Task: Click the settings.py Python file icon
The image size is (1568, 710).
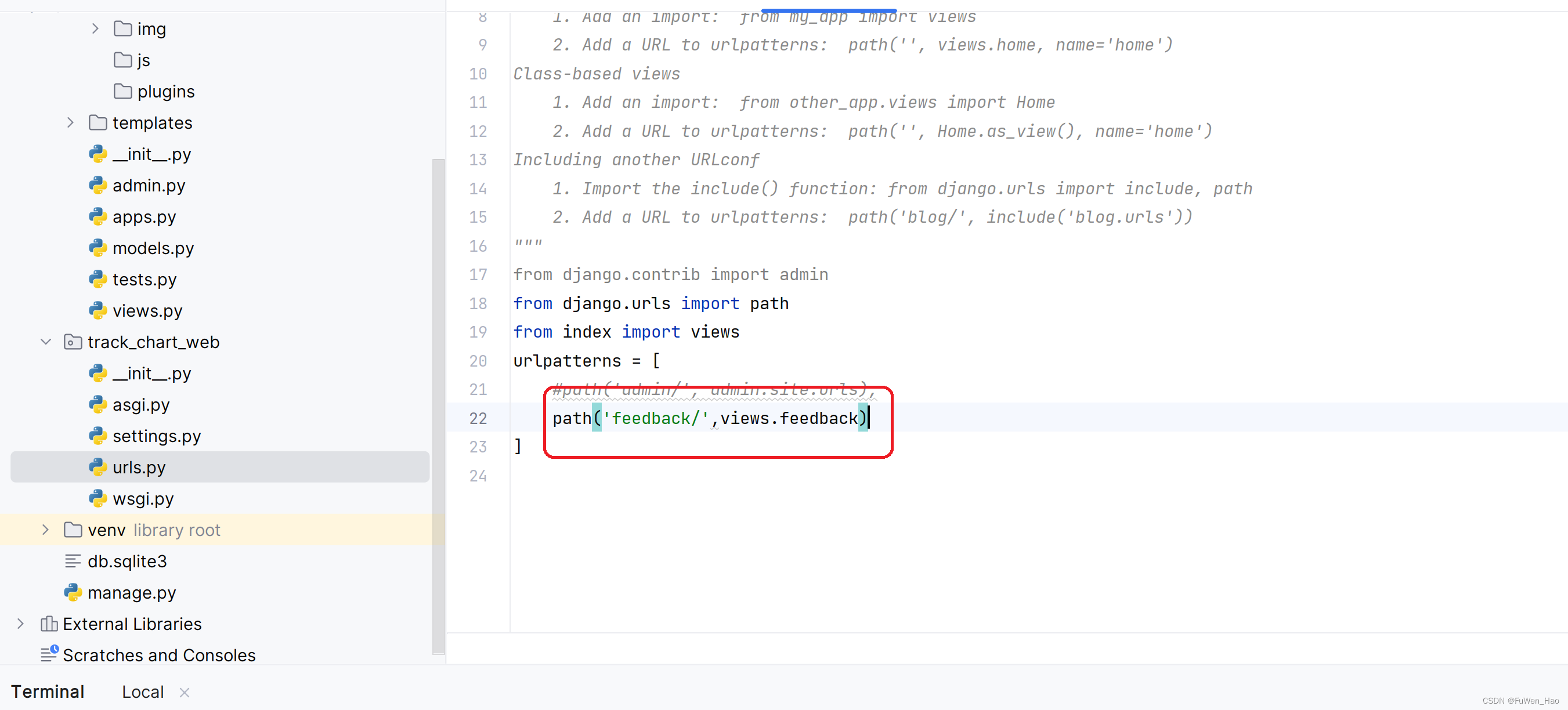Action: [x=97, y=436]
